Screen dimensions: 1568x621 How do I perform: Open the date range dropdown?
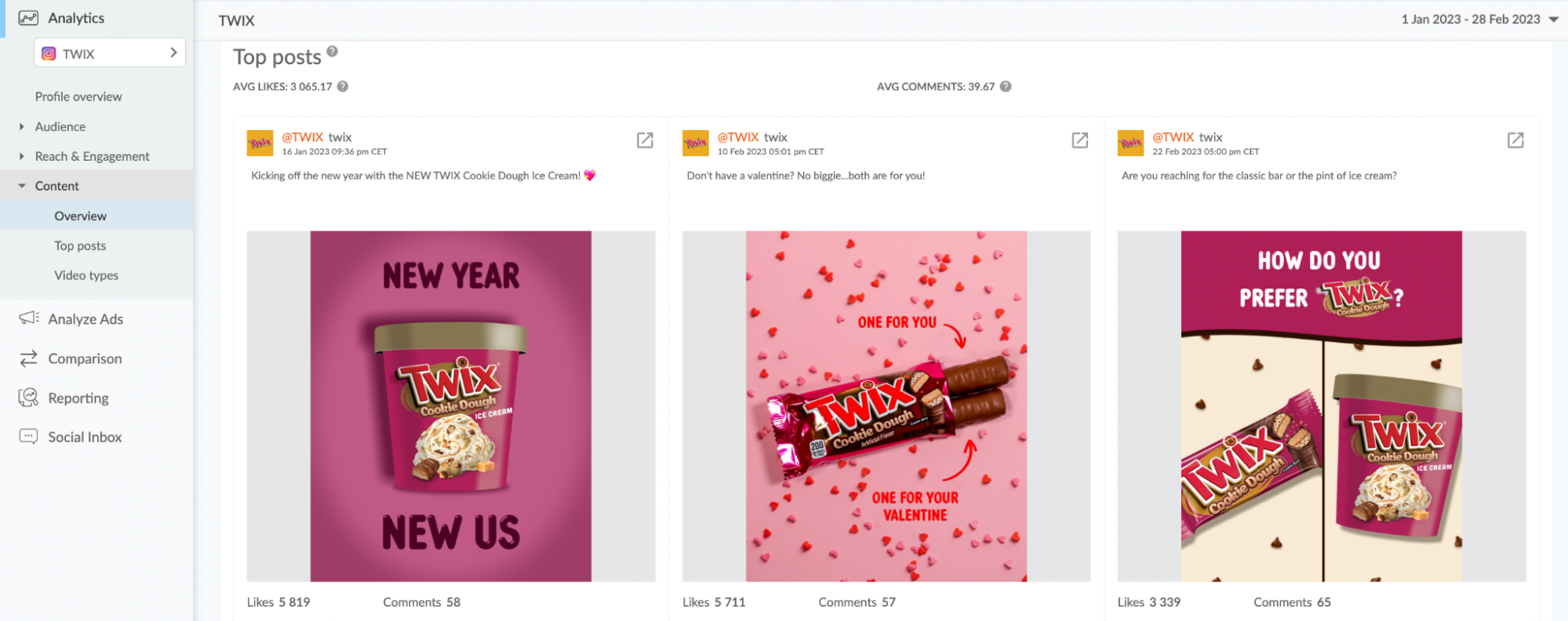click(1480, 19)
